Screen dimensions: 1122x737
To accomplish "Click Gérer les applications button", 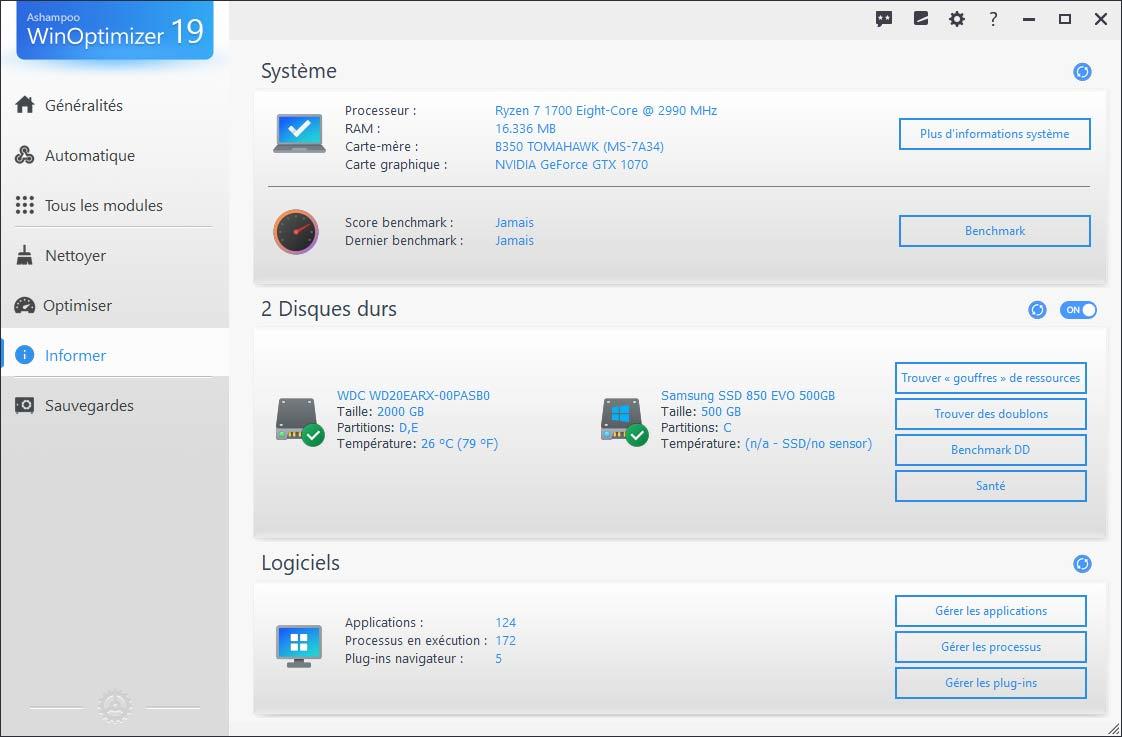I will tap(990, 611).
